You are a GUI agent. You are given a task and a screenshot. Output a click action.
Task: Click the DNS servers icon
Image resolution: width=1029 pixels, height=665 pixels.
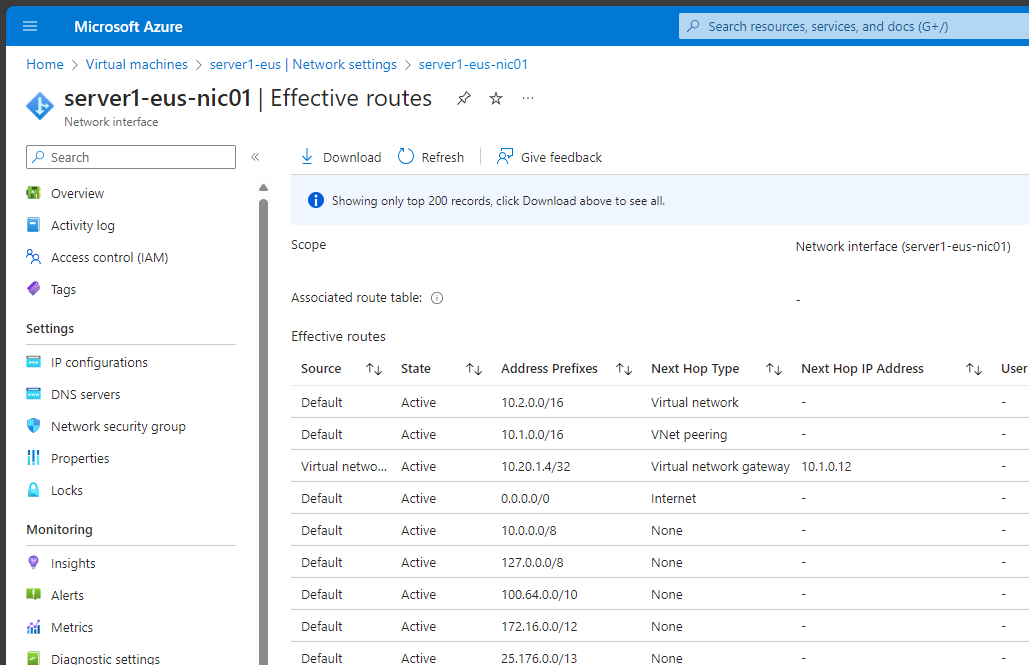pyautogui.click(x=33, y=394)
